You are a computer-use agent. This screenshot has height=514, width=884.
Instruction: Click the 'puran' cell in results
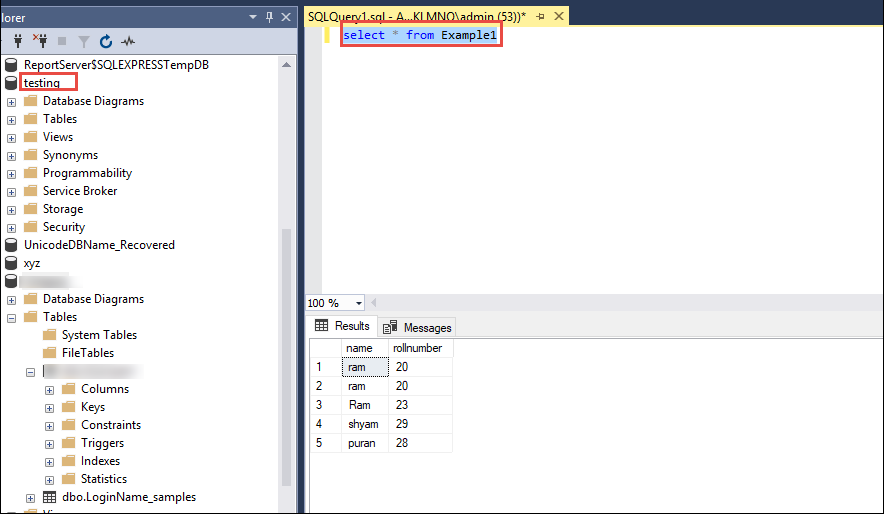point(365,443)
